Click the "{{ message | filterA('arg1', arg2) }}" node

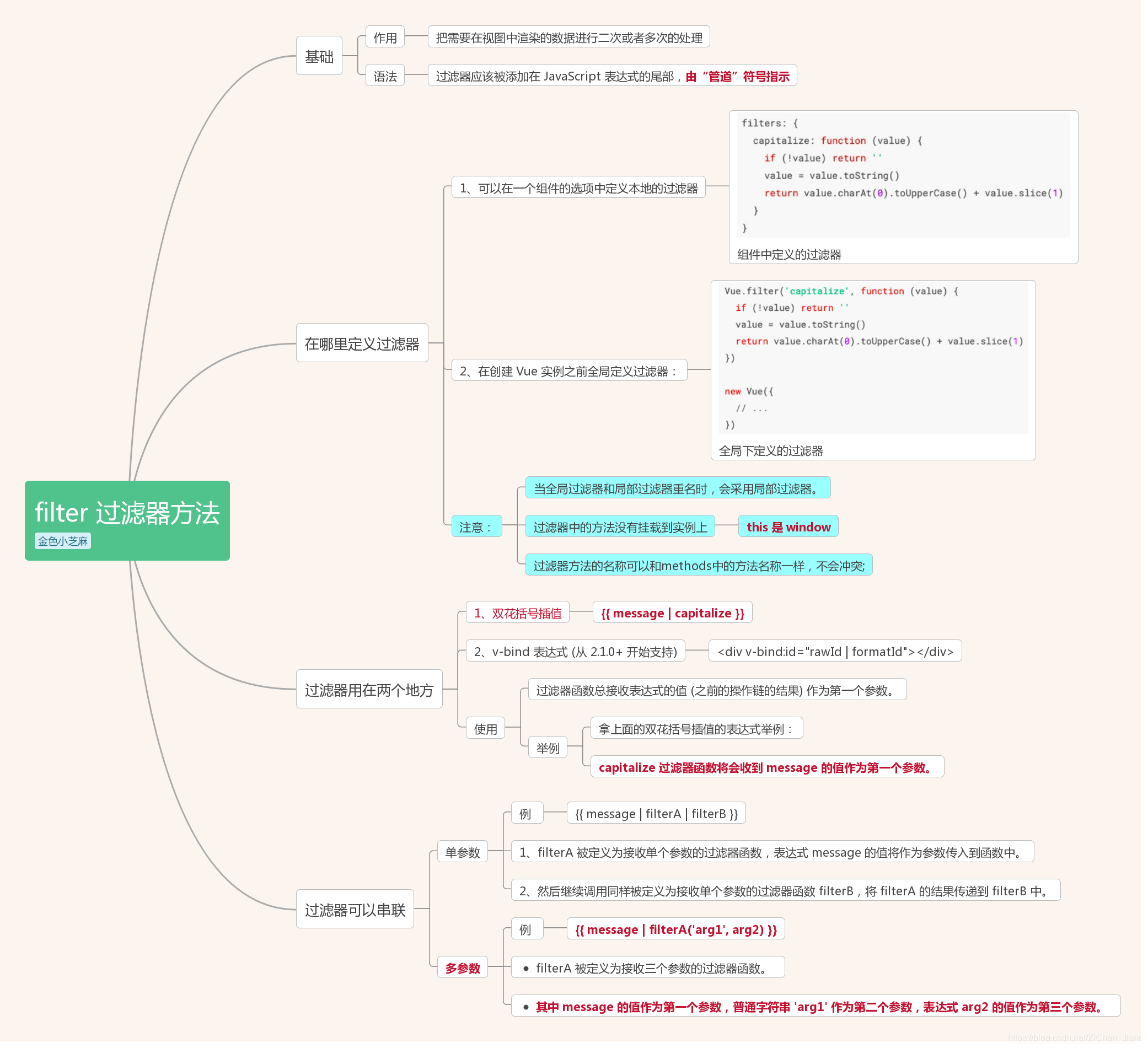pyautogui.click(x=676, y=929)
